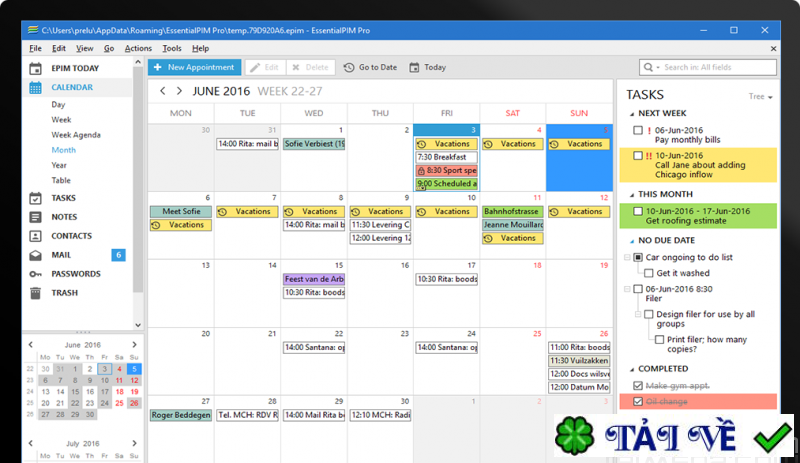Click recurring icon on Friday 3 Vacations event
This screenshot has width=800, height=463.
(421, 144)
